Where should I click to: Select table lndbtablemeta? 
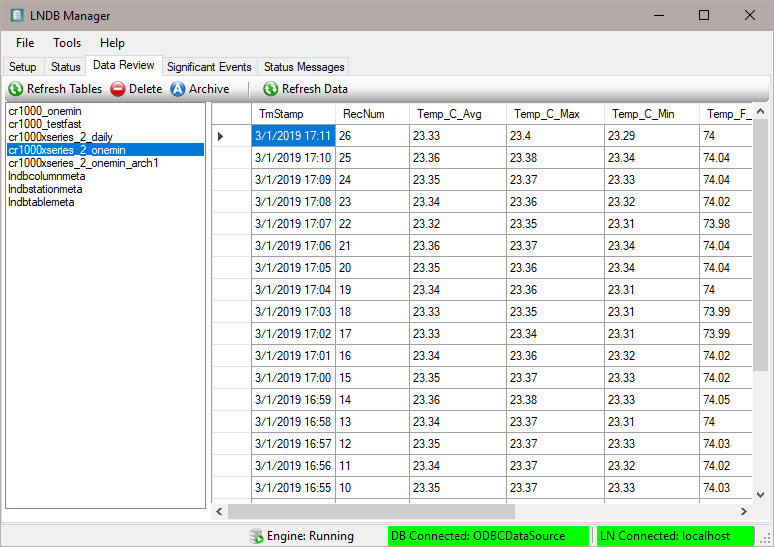[x=105, y=202]
